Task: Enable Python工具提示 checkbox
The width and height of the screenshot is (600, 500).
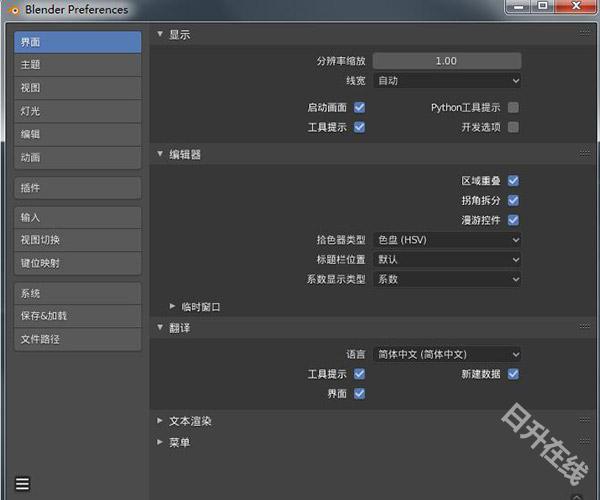Action: (513, 107)
